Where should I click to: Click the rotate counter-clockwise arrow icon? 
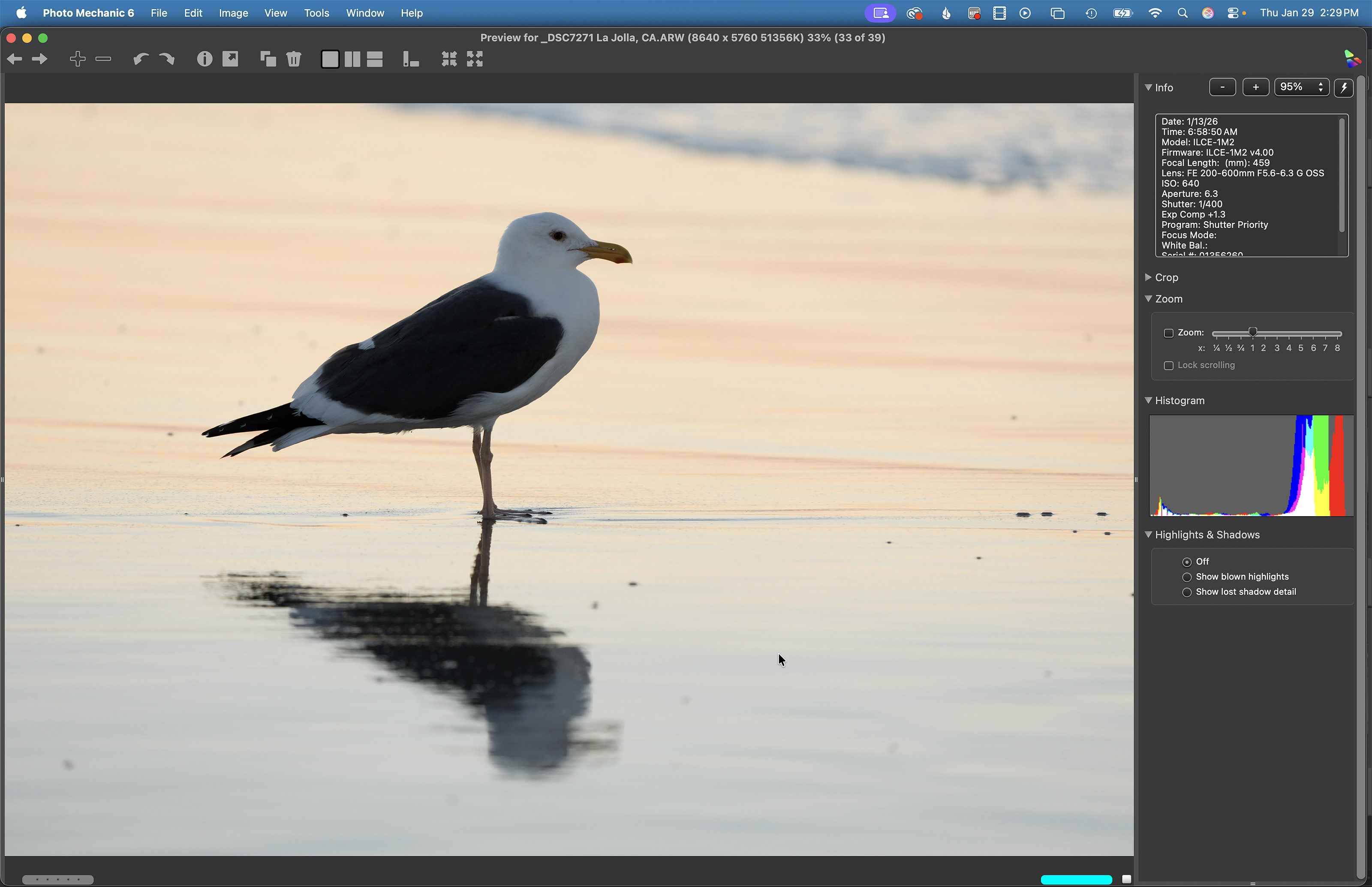point(141,59)
